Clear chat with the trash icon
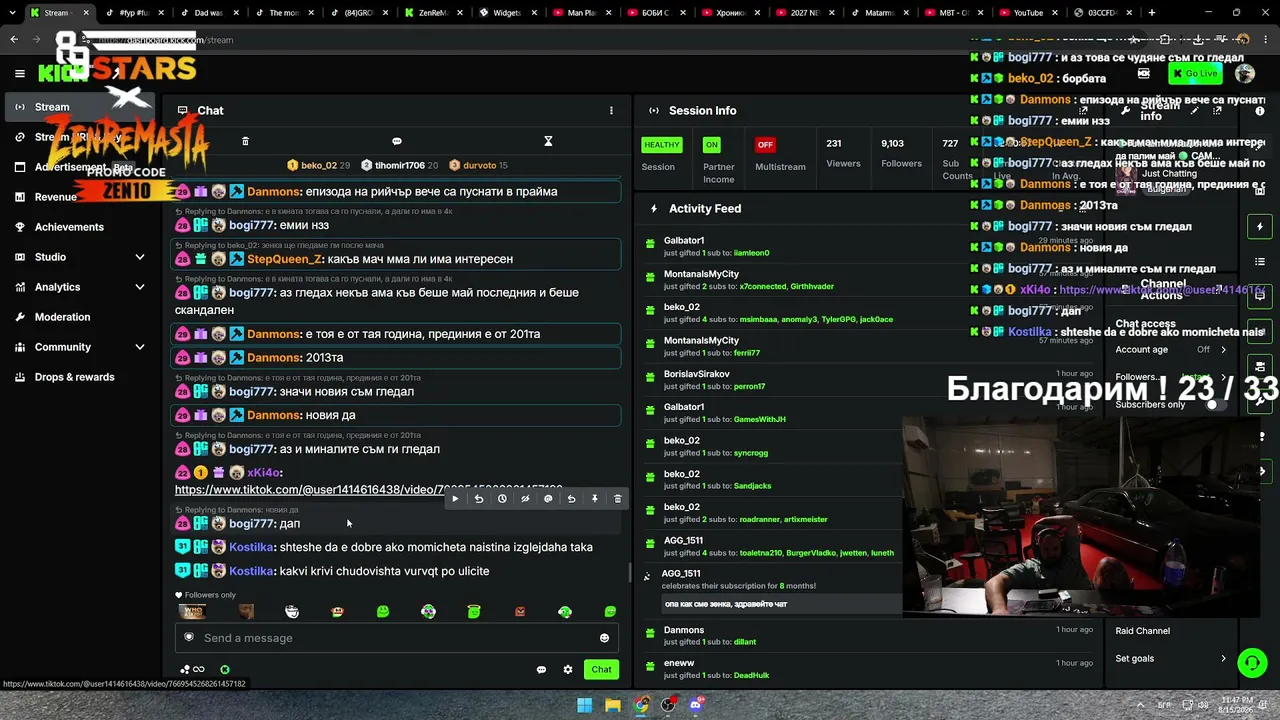The width and height of the screenshot is (1280, 720). [245, 141]
